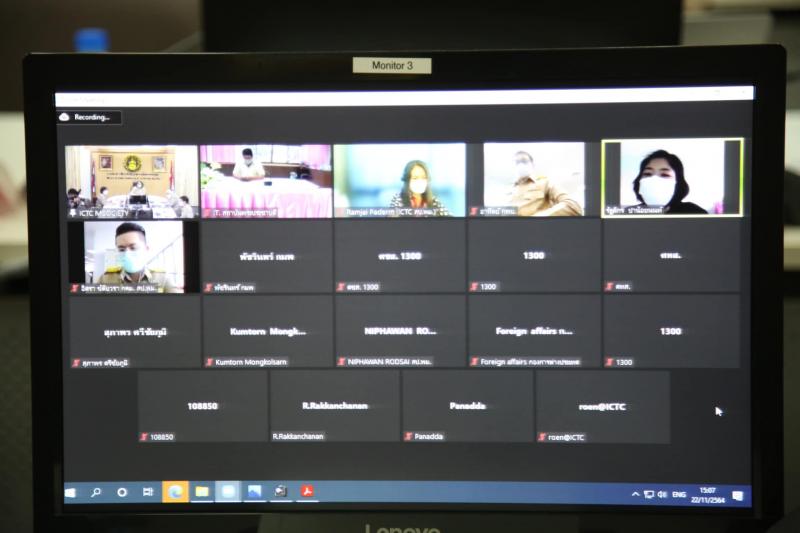Select the roen@ICTC participant tile
Image resolution: width=800 pixels, height=533 pixels.
point(603,407)
